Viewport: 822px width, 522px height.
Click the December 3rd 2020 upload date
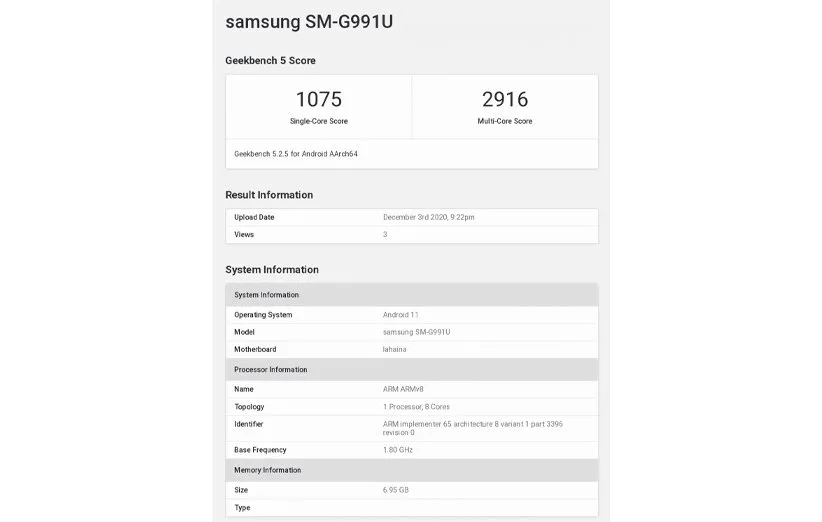point(428,217)
